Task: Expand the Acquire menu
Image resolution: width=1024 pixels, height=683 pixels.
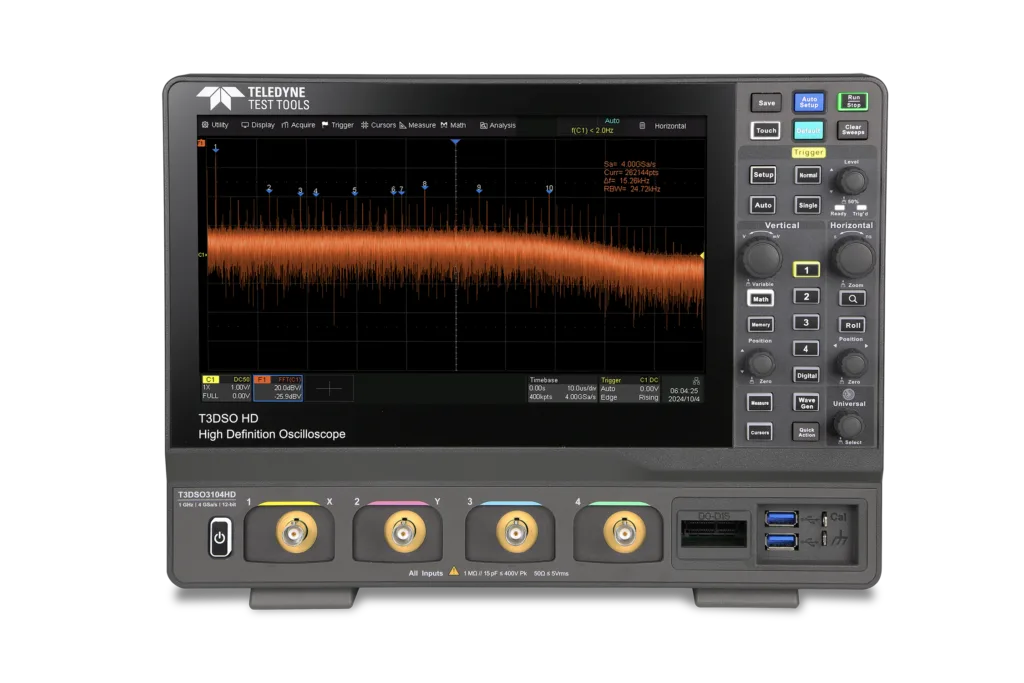Action: click(298, 125)
